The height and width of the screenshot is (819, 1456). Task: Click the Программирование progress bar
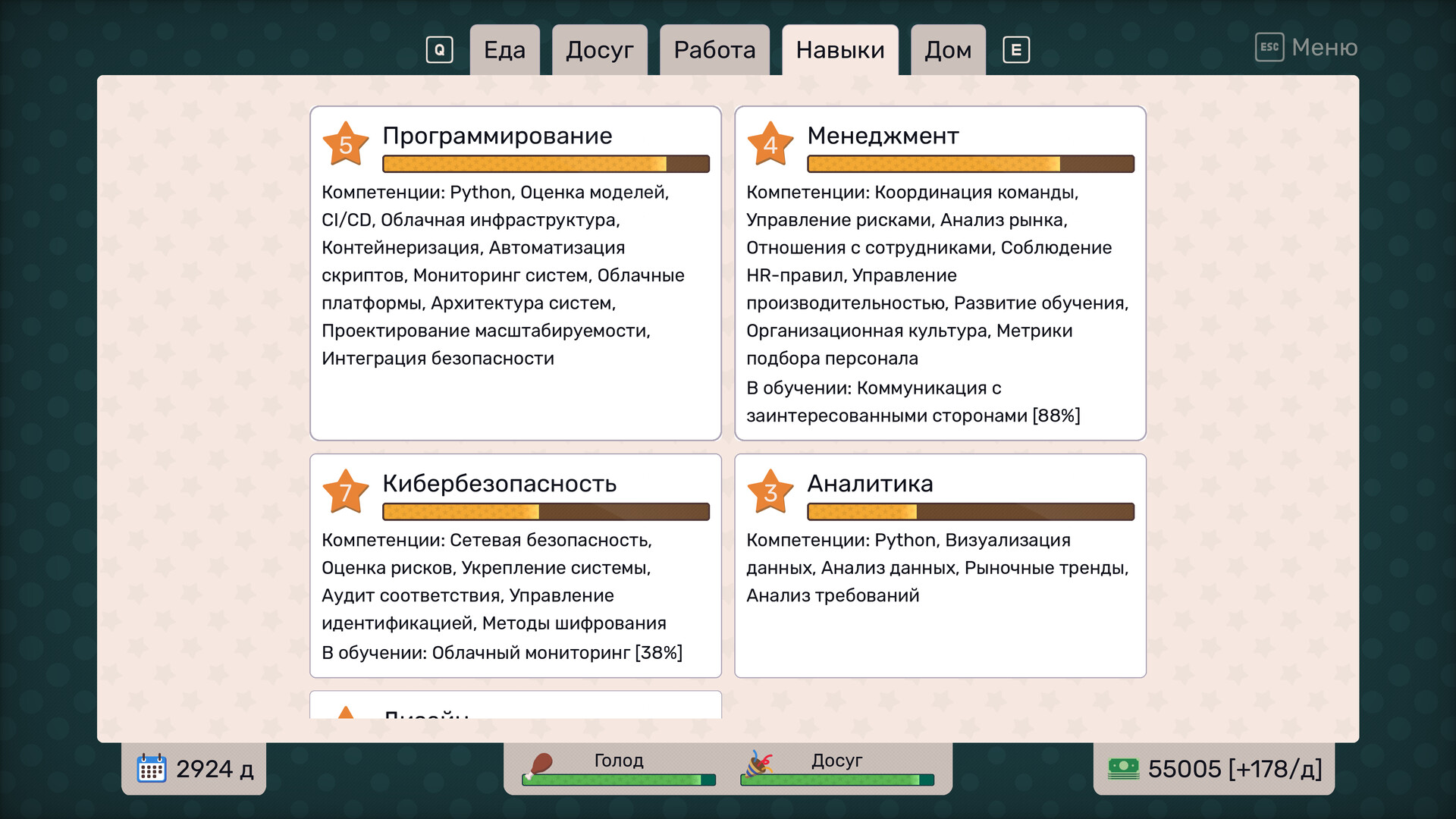point(545,164)
